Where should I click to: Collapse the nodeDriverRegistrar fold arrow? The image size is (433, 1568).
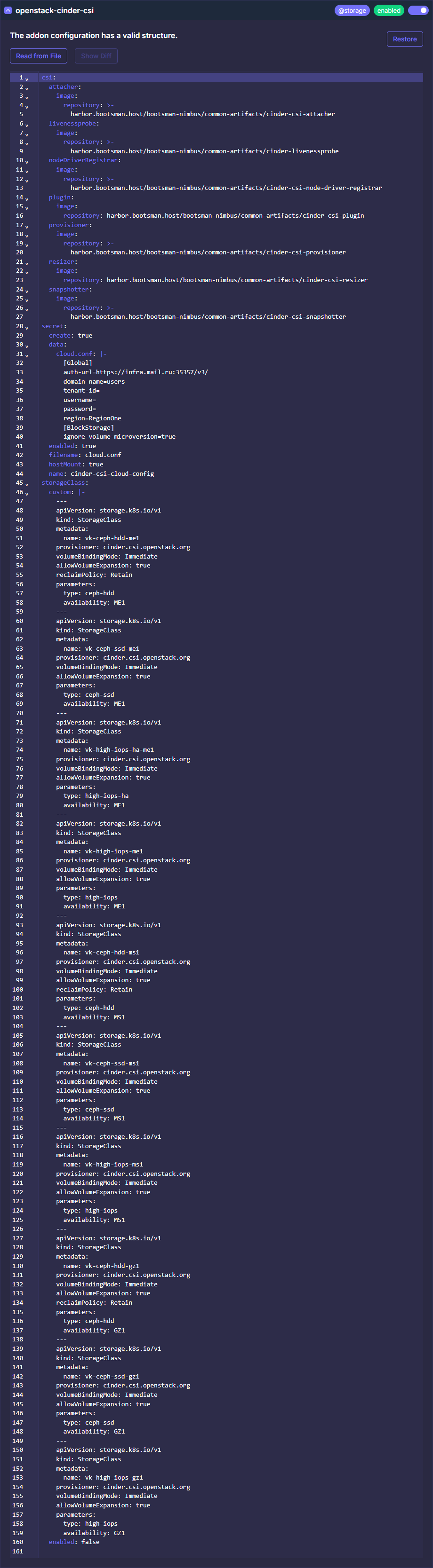27,162
